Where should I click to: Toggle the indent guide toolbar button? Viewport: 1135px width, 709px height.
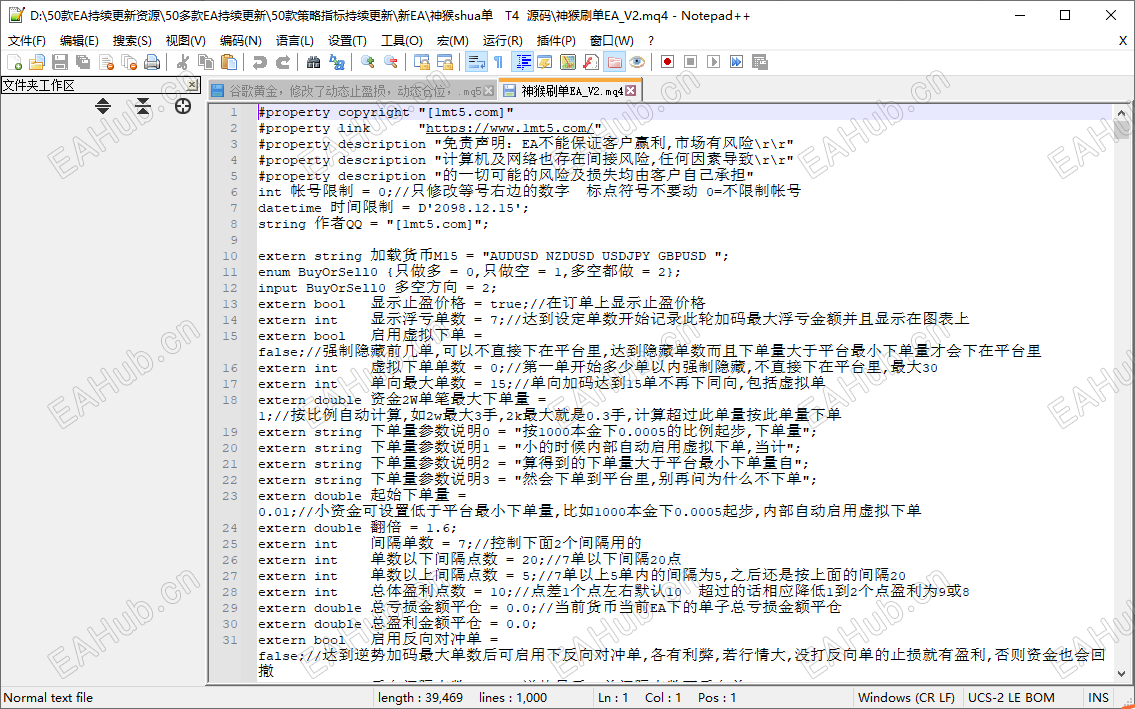pyautogui.click(x=522, y=62)
